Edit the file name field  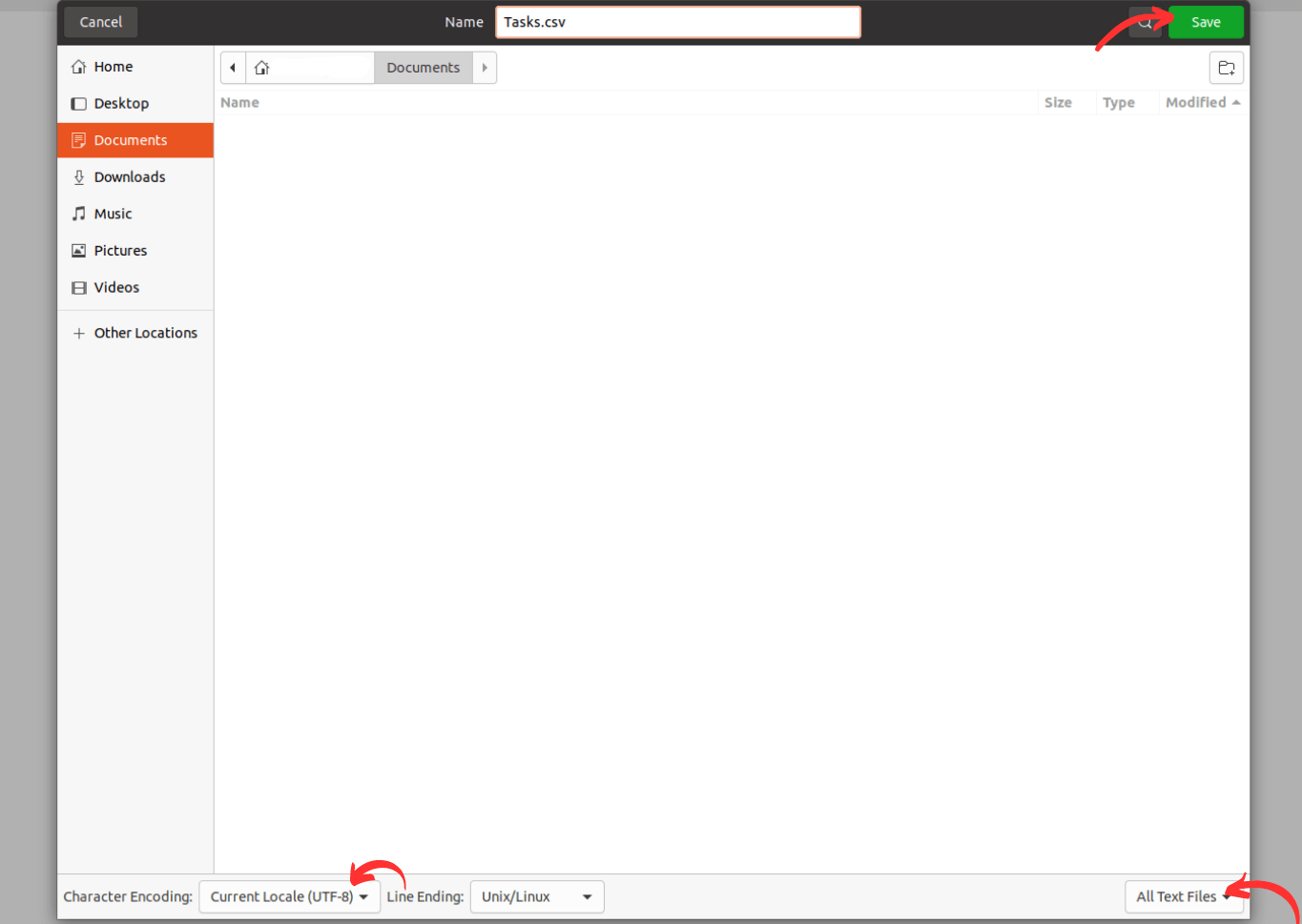coord(677,21)
